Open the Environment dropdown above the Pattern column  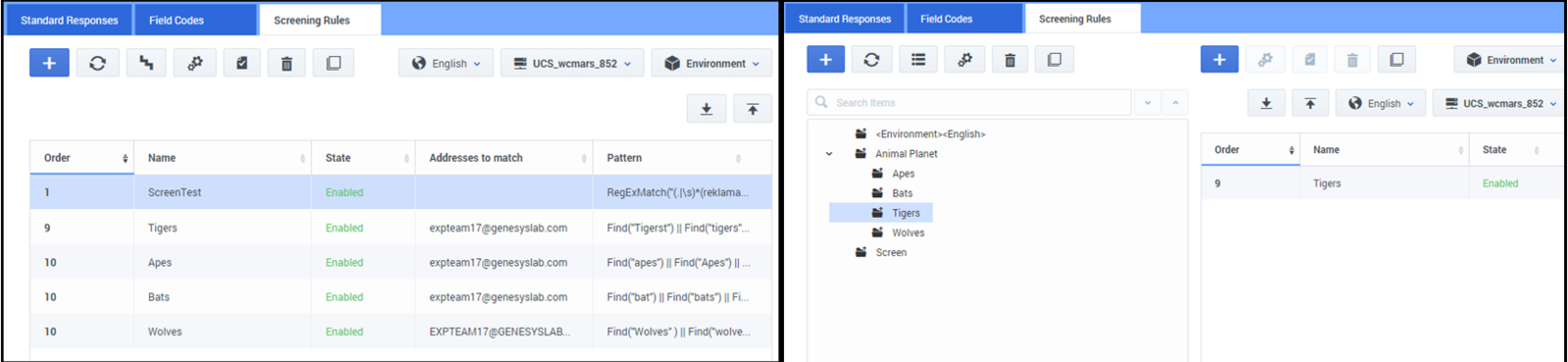coord(711,63)
